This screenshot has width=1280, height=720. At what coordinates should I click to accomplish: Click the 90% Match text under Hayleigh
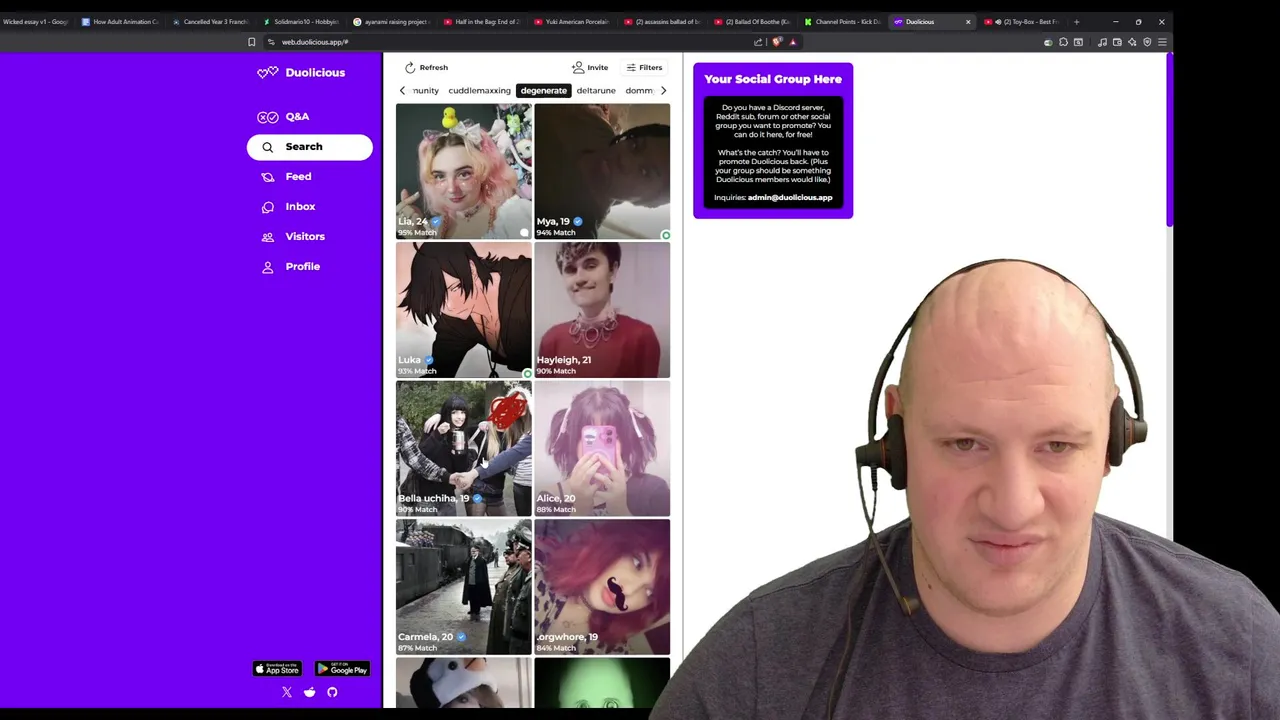(x=556, y=371)
